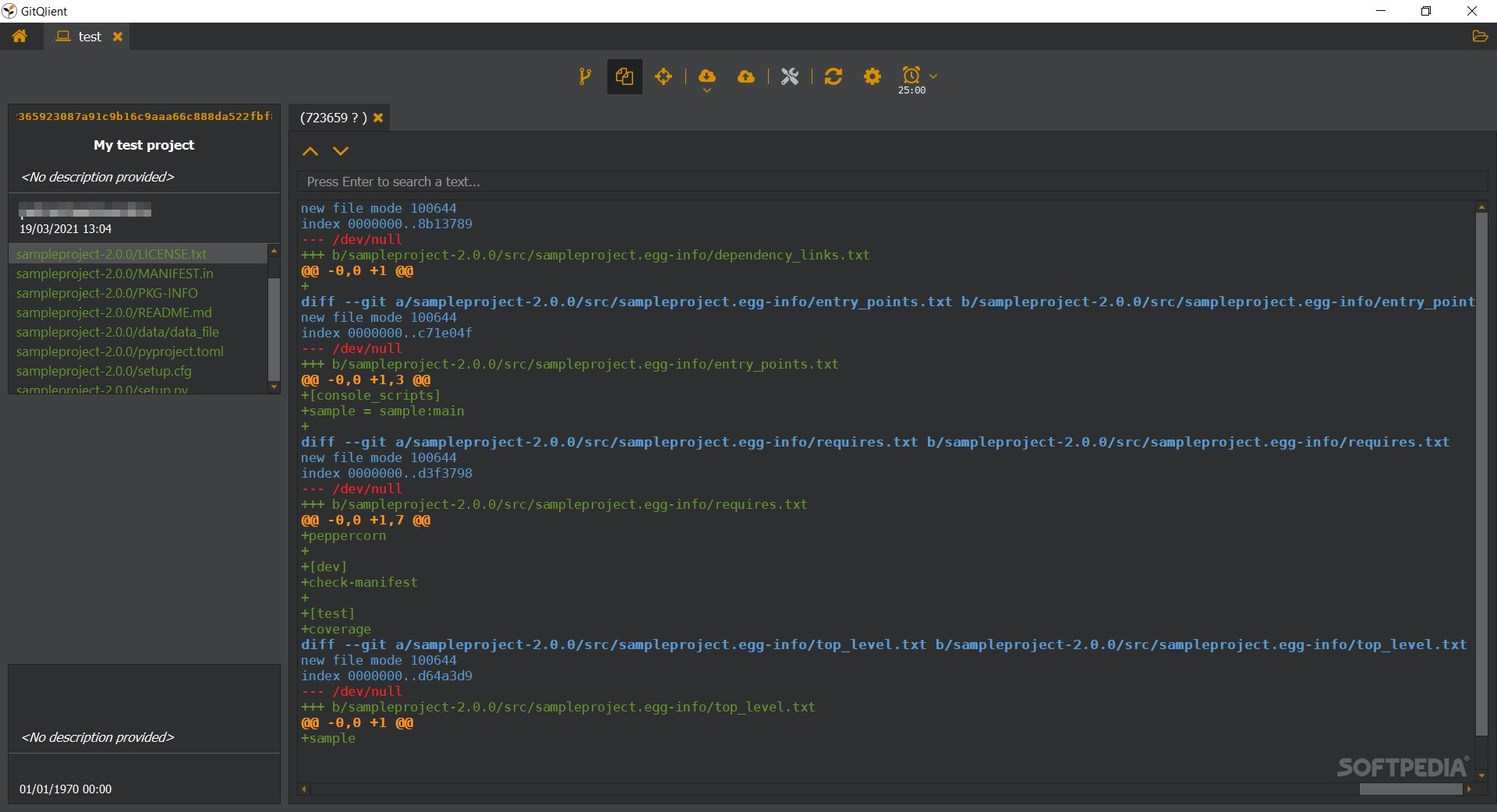This screenshot has width=1497, height=812.
Task: Click 'index 0000000..d64a3d9' line
Action: coord(387,676)
